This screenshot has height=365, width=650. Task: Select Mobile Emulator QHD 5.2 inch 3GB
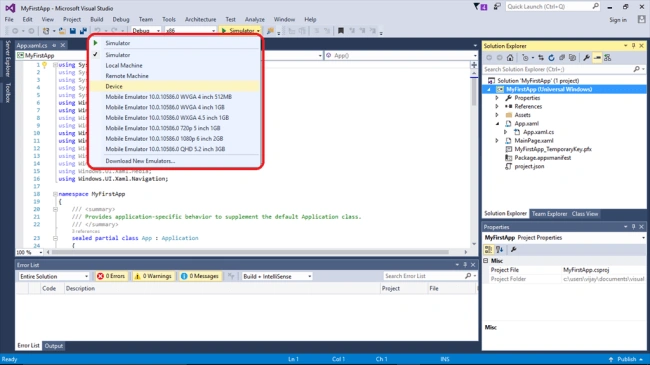coord(174,149)
